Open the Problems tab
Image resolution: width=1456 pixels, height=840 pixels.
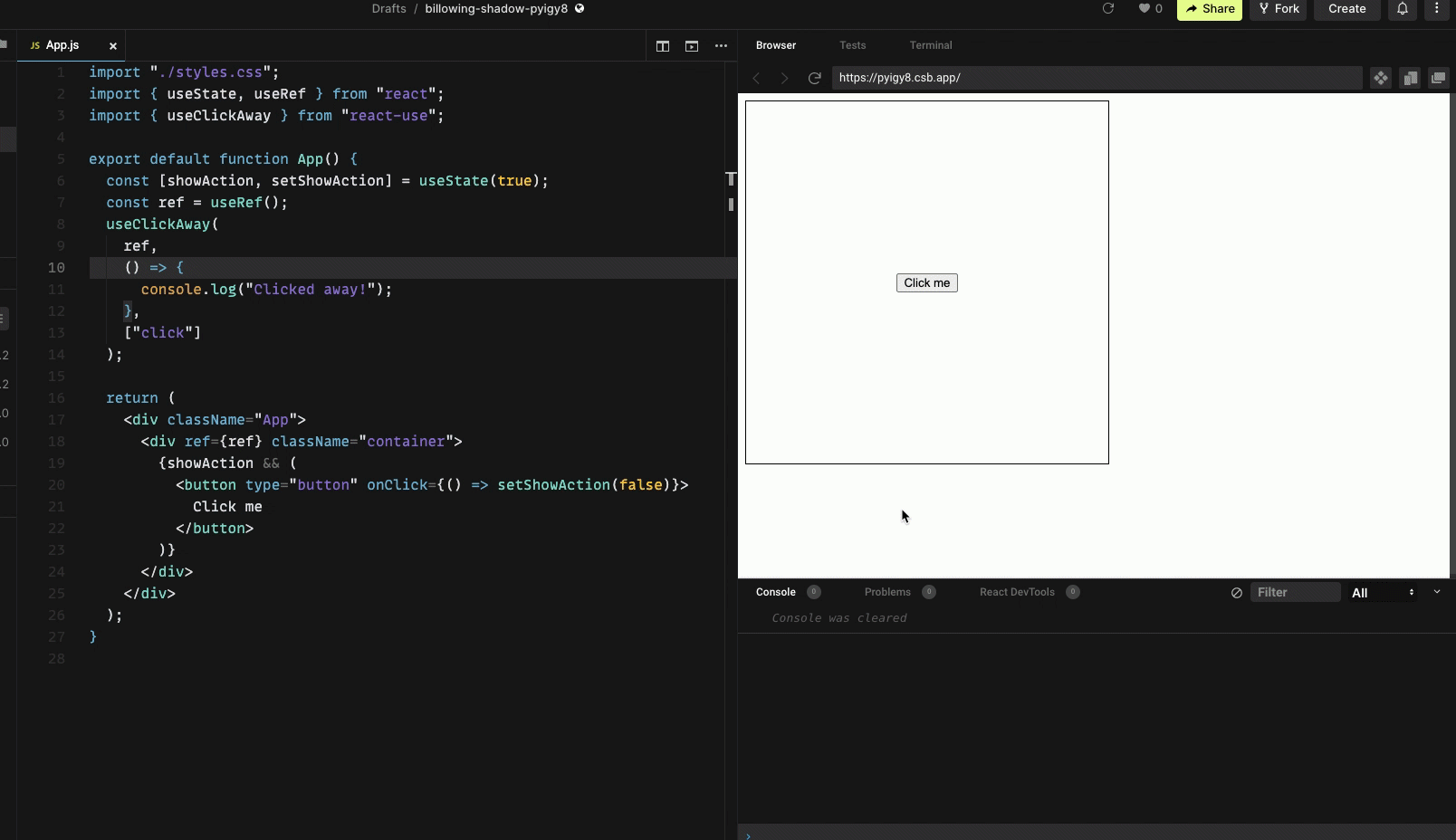pyautogui.click(x=887, y=592)
